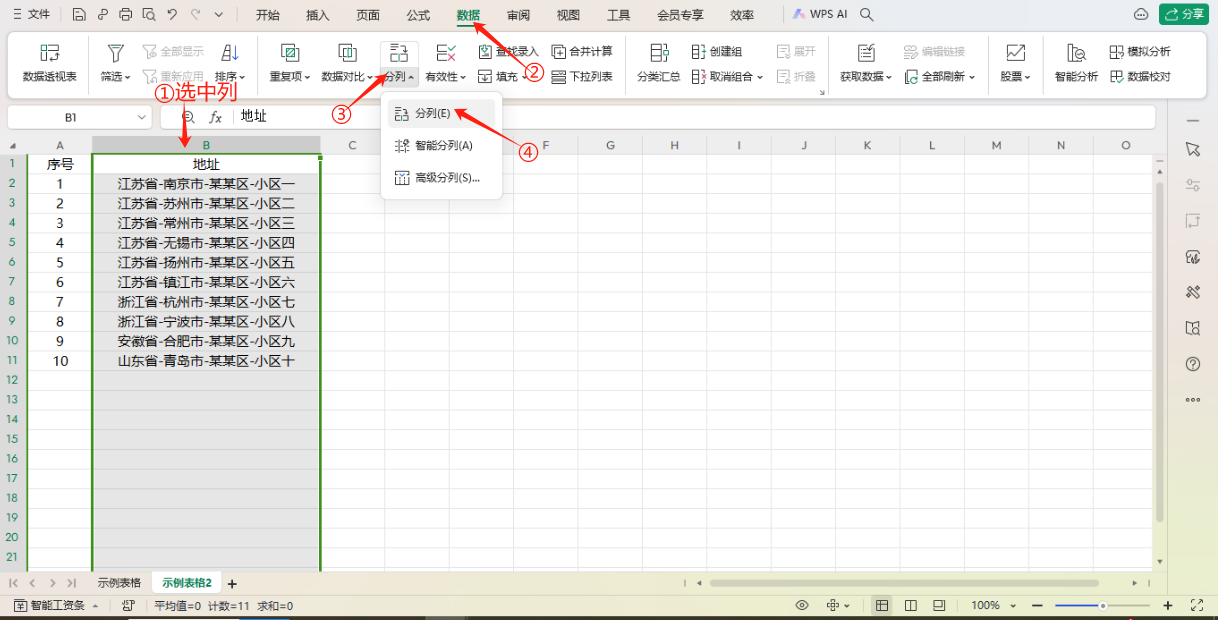Open the 排序 sort options

click(x=230, y=63)
